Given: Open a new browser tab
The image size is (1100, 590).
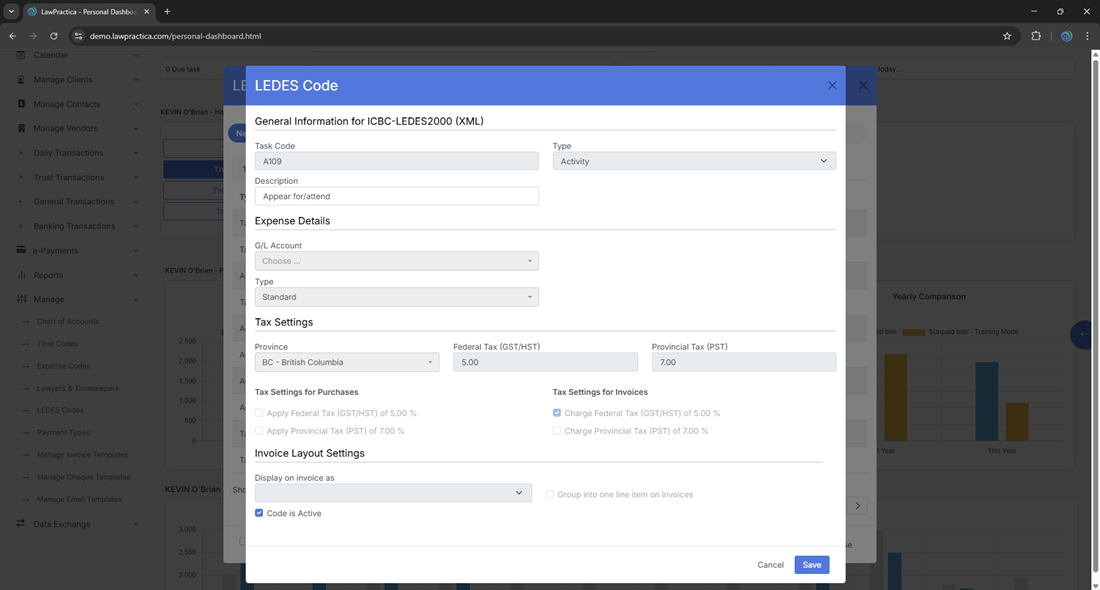Looking at the screenshot, I should tap(167, 12).
